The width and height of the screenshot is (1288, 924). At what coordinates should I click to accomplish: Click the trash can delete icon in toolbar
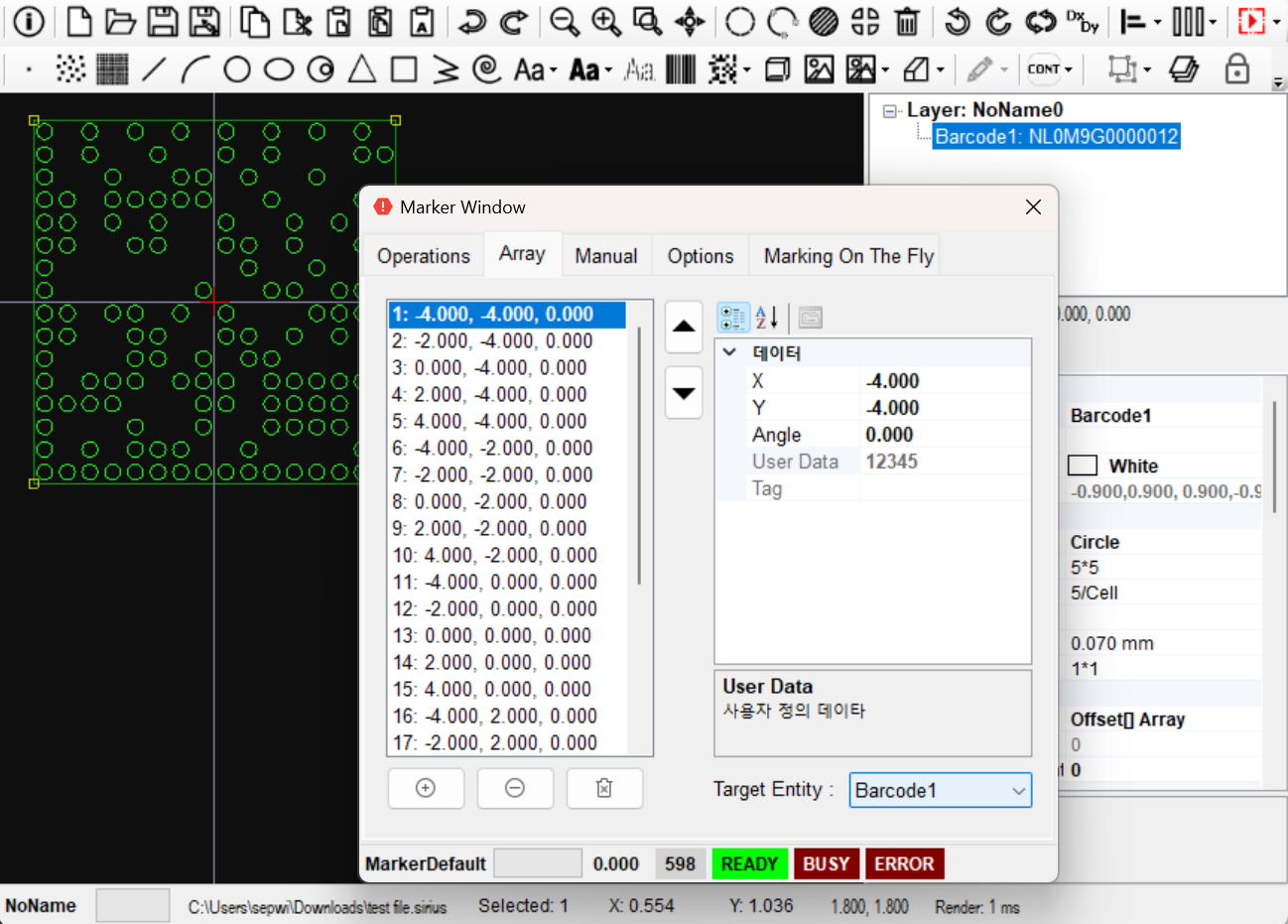click(907, 22)
